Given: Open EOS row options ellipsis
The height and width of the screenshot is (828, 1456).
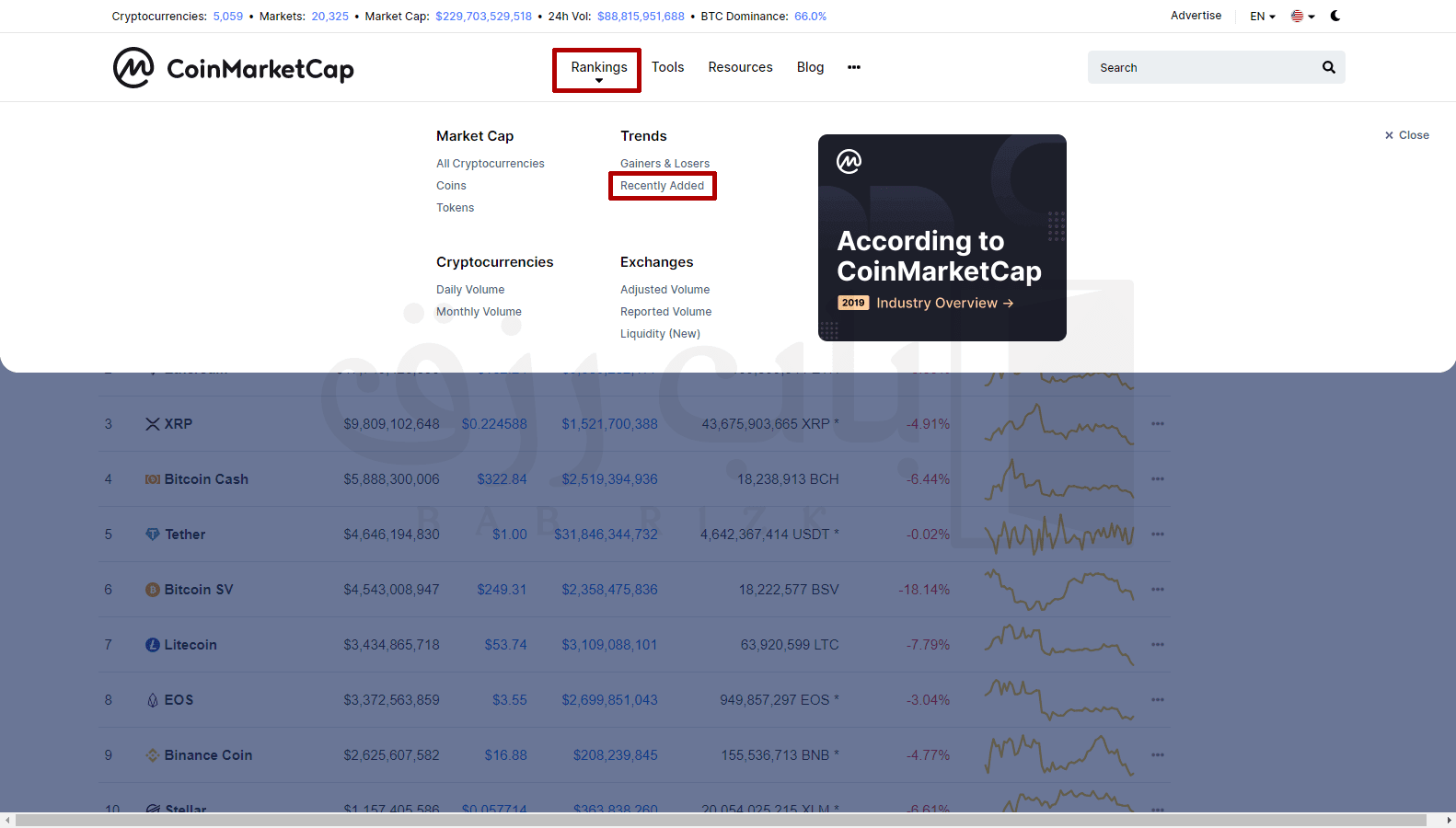Looking at the screenshot, I should [x=1158, y=700].
